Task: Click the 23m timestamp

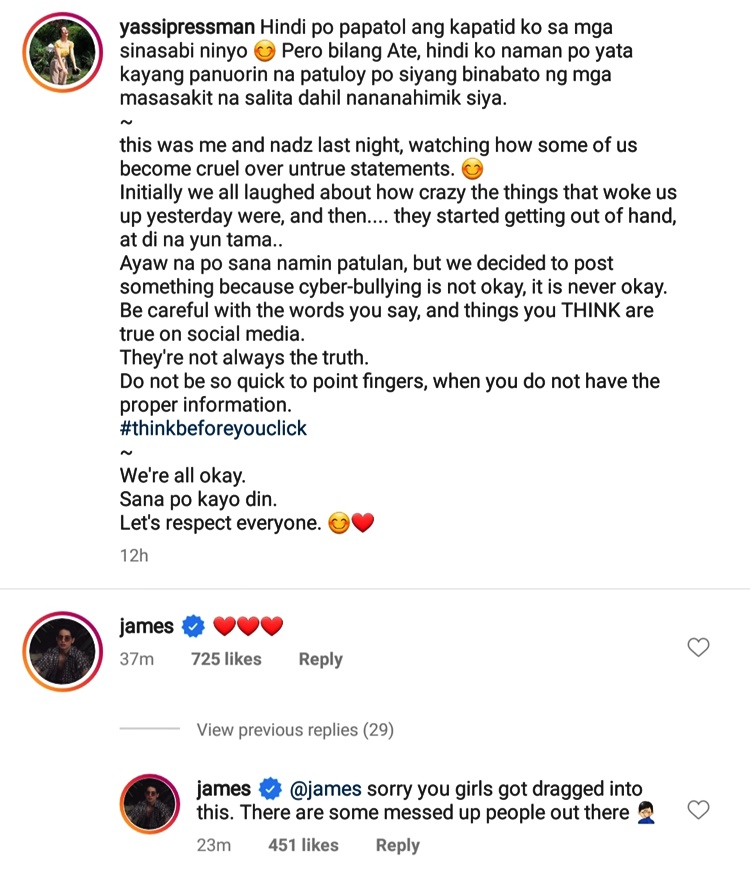Action: (214, 845)
